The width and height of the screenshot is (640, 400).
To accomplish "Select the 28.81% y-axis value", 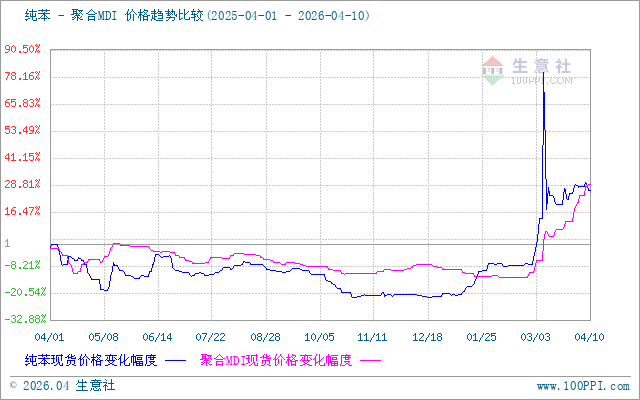I will coord(22,184).
